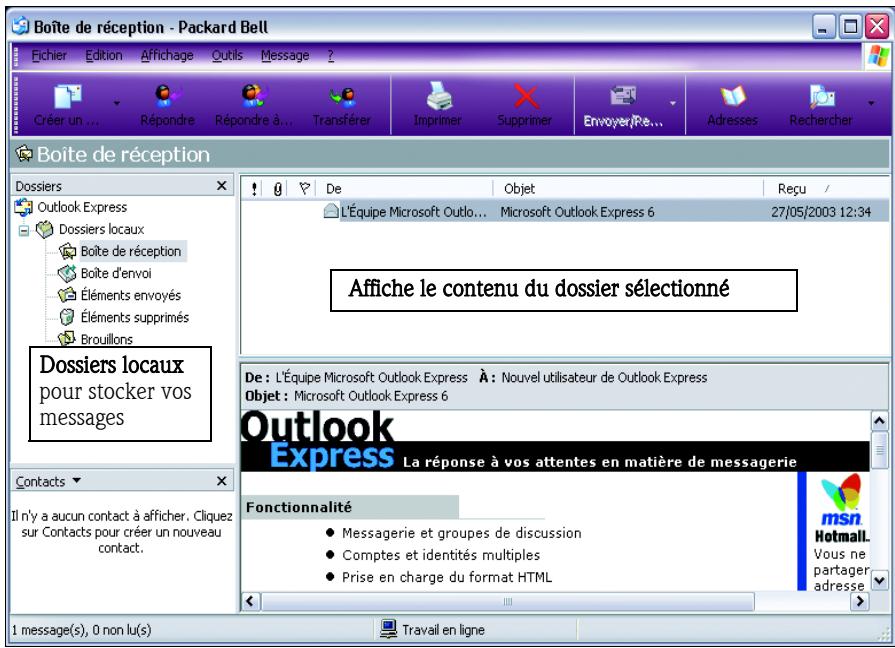Open the Contacts dropdown arrow
895x648 pixels.
76,481
